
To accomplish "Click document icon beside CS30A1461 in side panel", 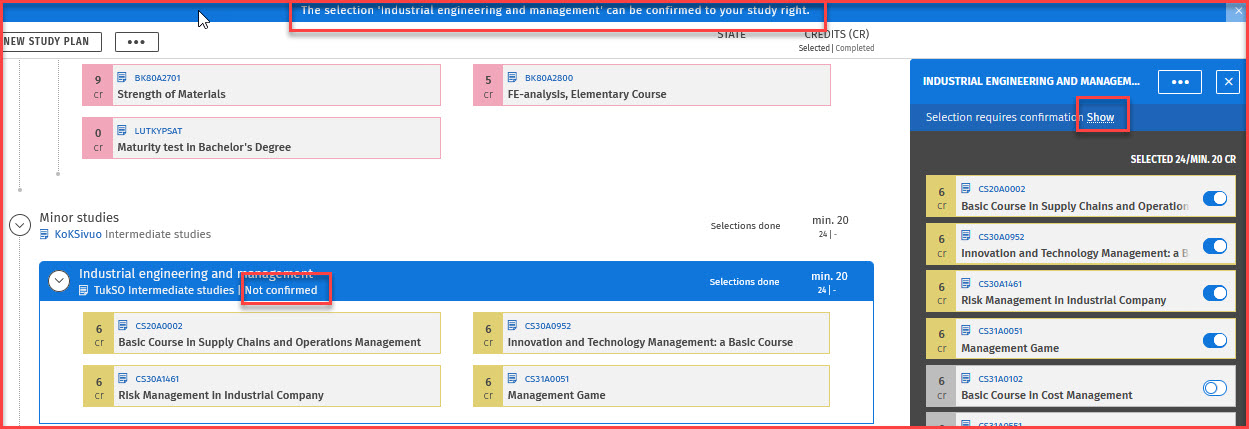I will [x=966, y=283].
